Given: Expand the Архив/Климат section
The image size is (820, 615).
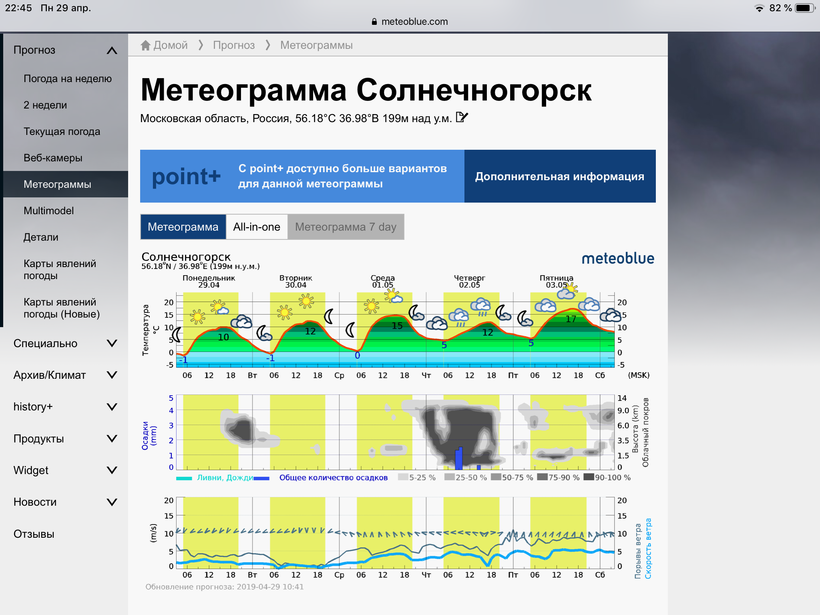Looking at the screenshot, I should click(x=111, y=376).
